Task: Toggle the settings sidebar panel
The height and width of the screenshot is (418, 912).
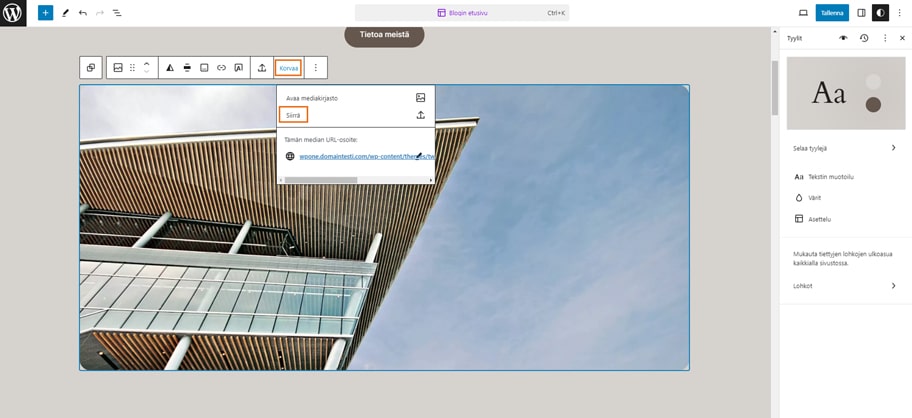Action: [x=861, y=13]
